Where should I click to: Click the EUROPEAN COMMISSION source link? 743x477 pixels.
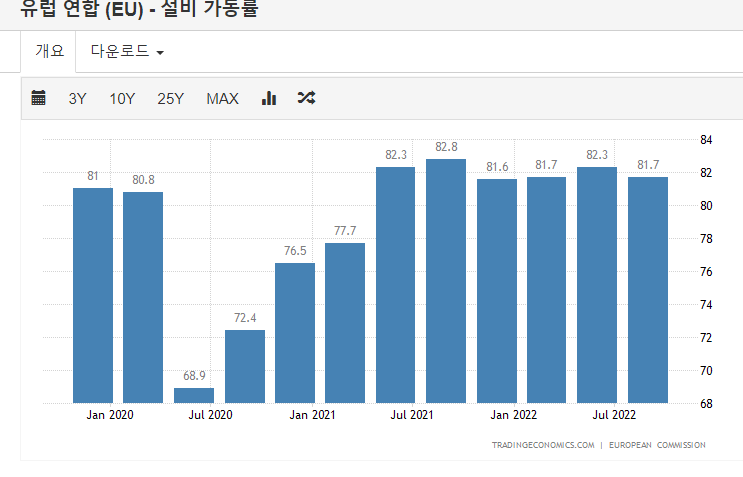click(x=657, y=445)
